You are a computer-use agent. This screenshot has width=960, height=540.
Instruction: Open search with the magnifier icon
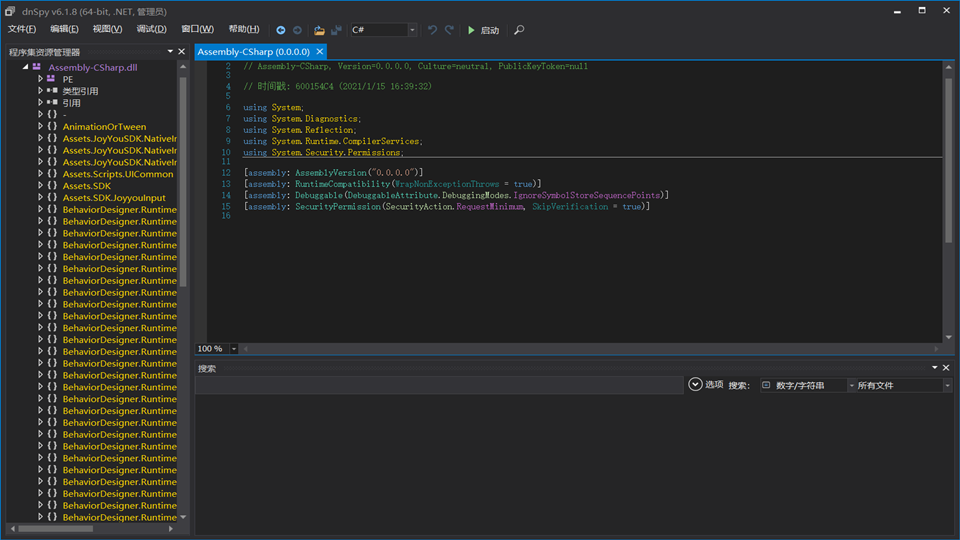click(x=519, y=30)
